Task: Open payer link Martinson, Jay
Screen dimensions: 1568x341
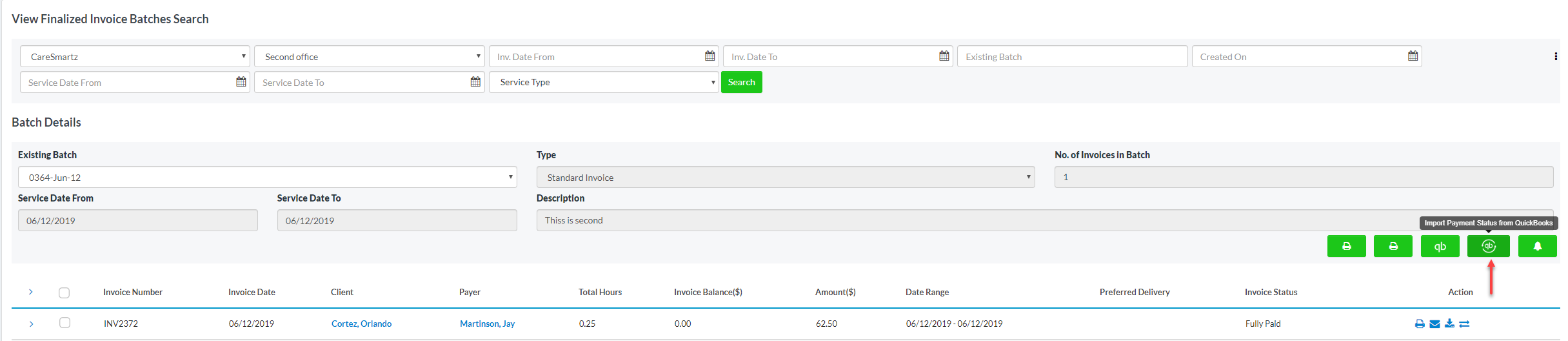Action: [487, 324]
